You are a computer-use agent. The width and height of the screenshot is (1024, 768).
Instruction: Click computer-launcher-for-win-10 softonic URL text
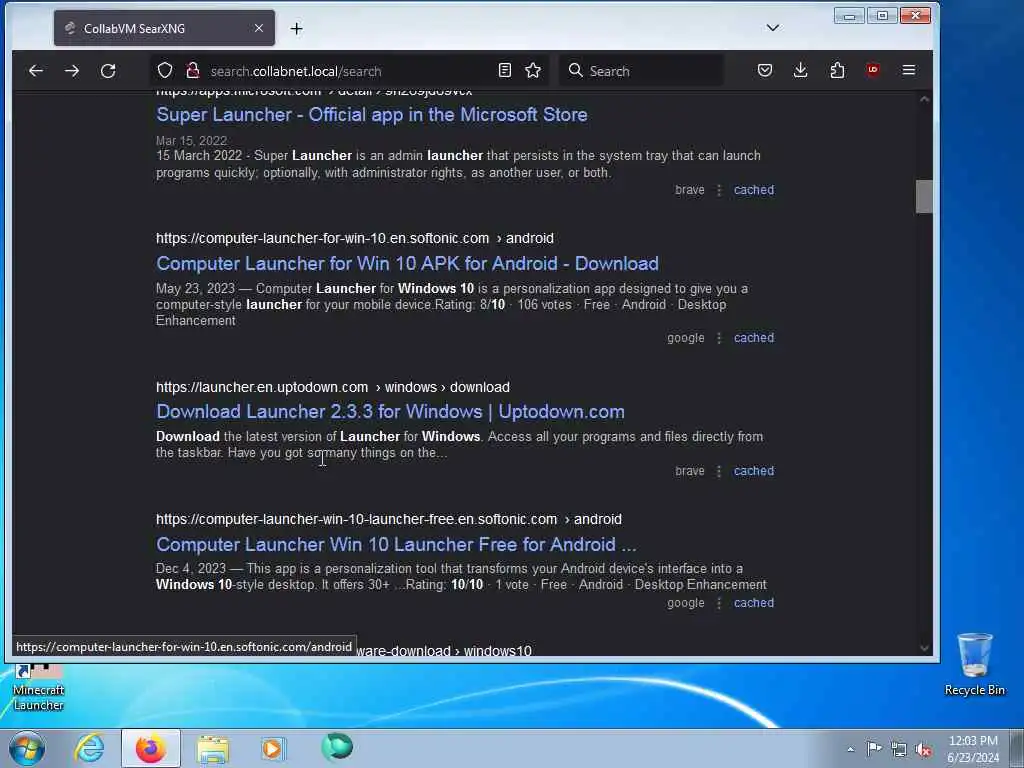click(x=323, y=238)
